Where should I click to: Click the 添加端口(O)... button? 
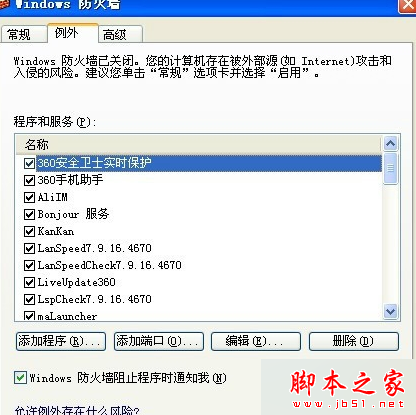[159, 341]
